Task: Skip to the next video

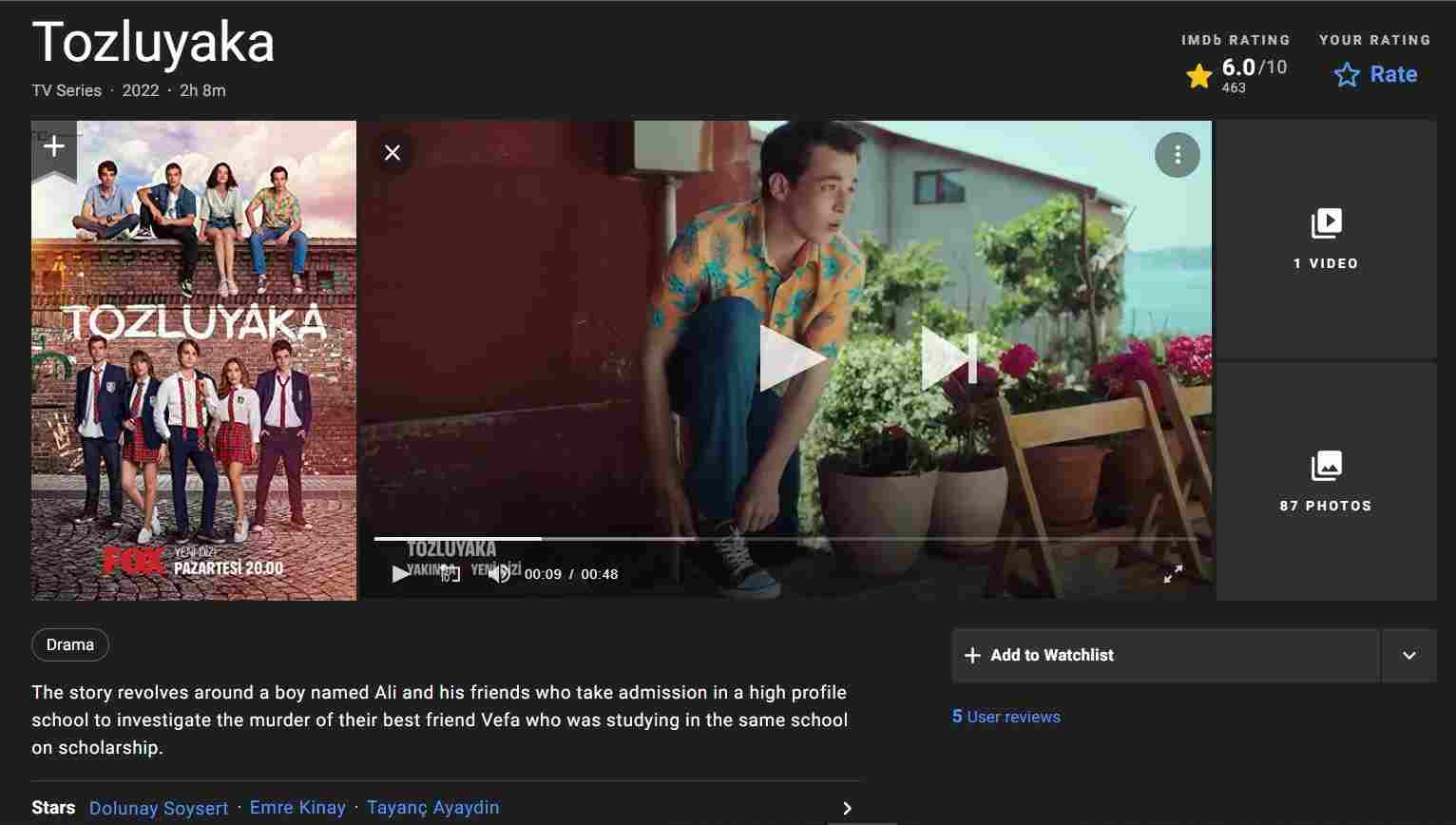Action: (949, 358)
